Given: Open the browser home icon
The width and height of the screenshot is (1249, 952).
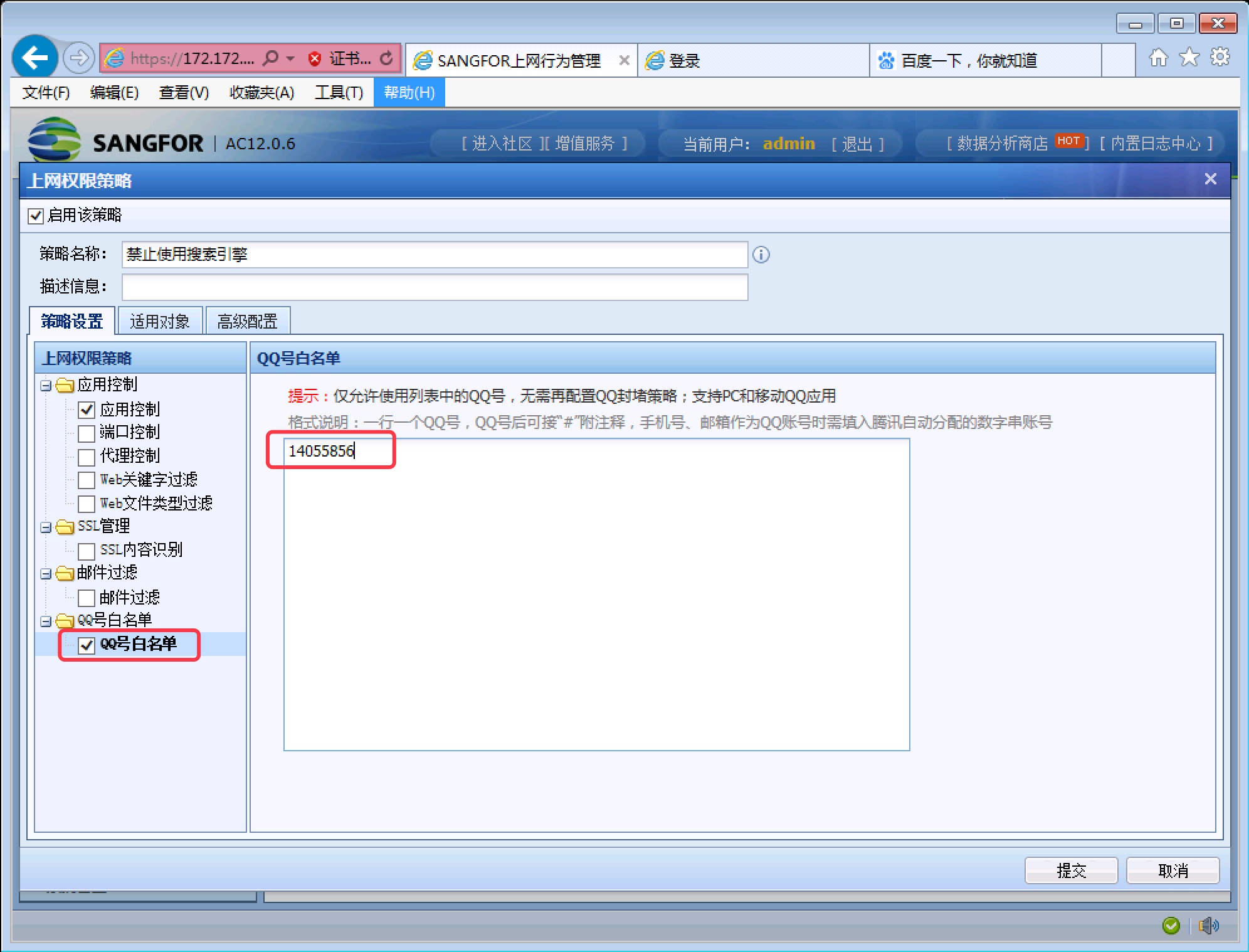Looking at the screenshot, I should pos(1157,58).
